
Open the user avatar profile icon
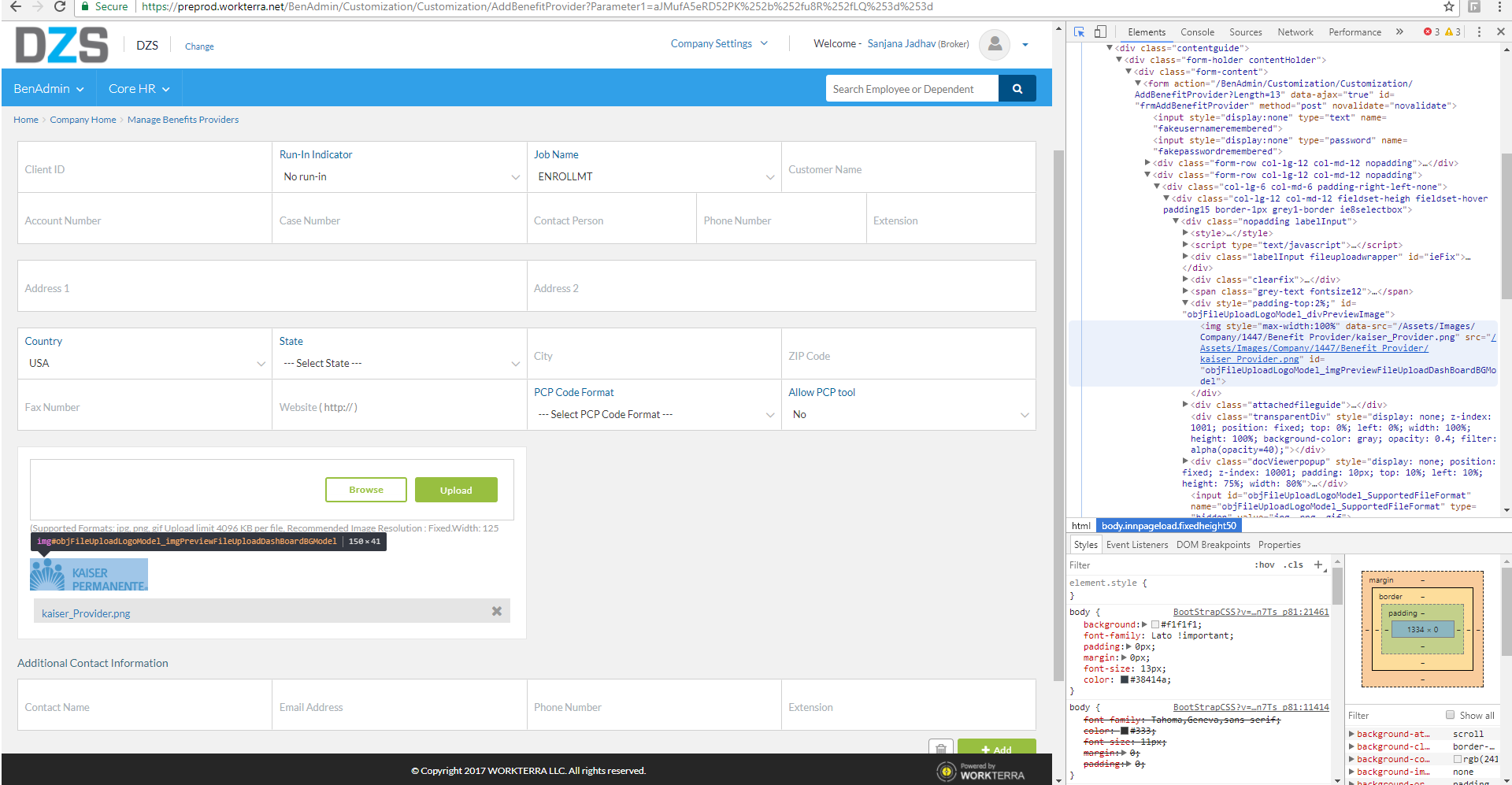[x=995, y=44]
